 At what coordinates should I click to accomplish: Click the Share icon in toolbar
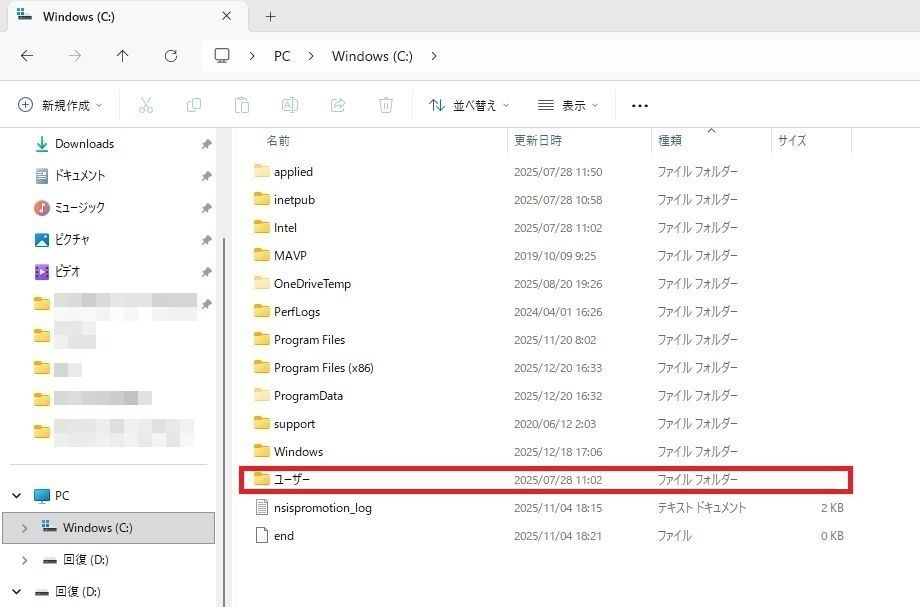point(338,105)
